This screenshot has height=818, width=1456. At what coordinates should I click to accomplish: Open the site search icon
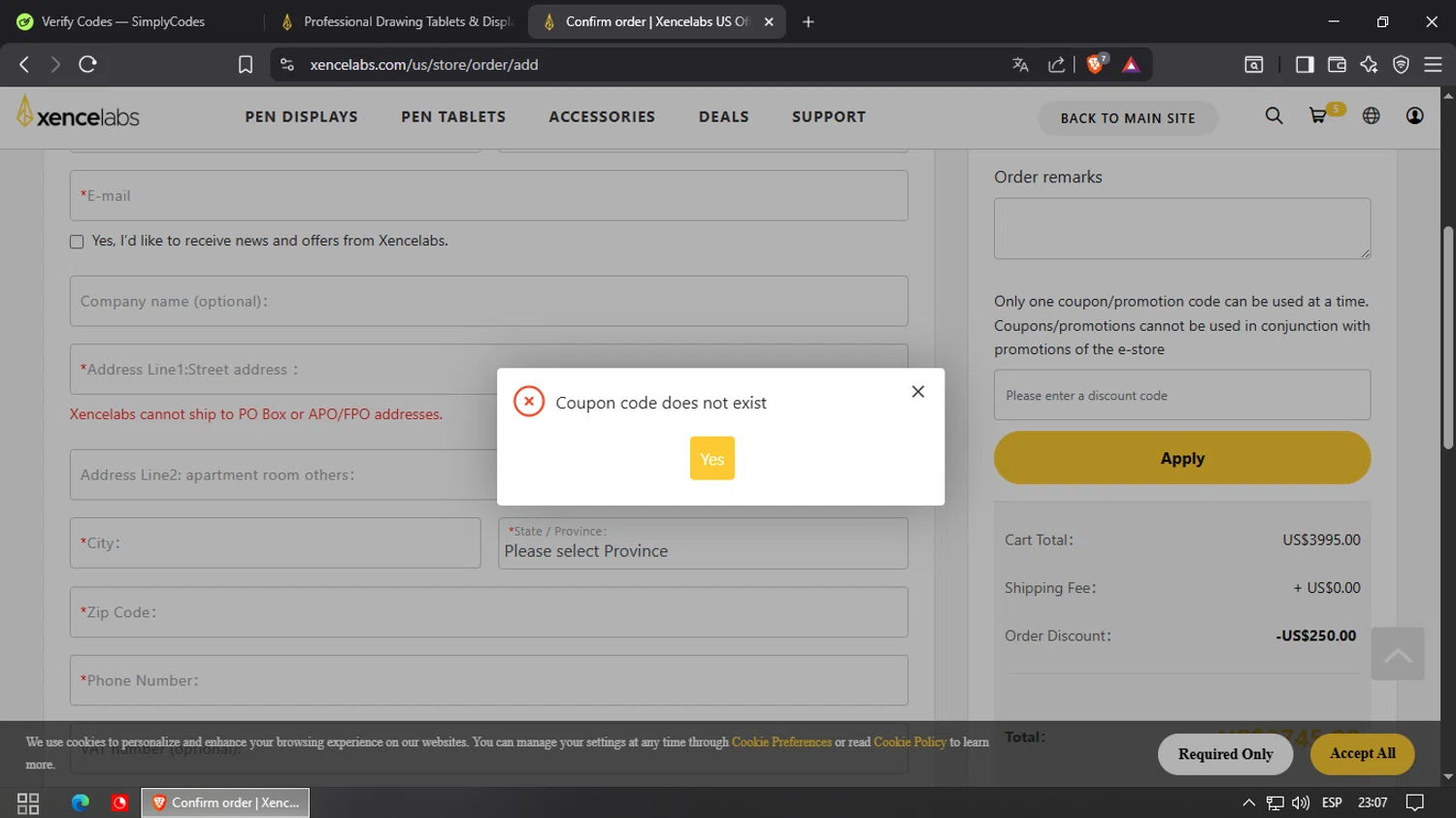click(x=1274, y=116)
